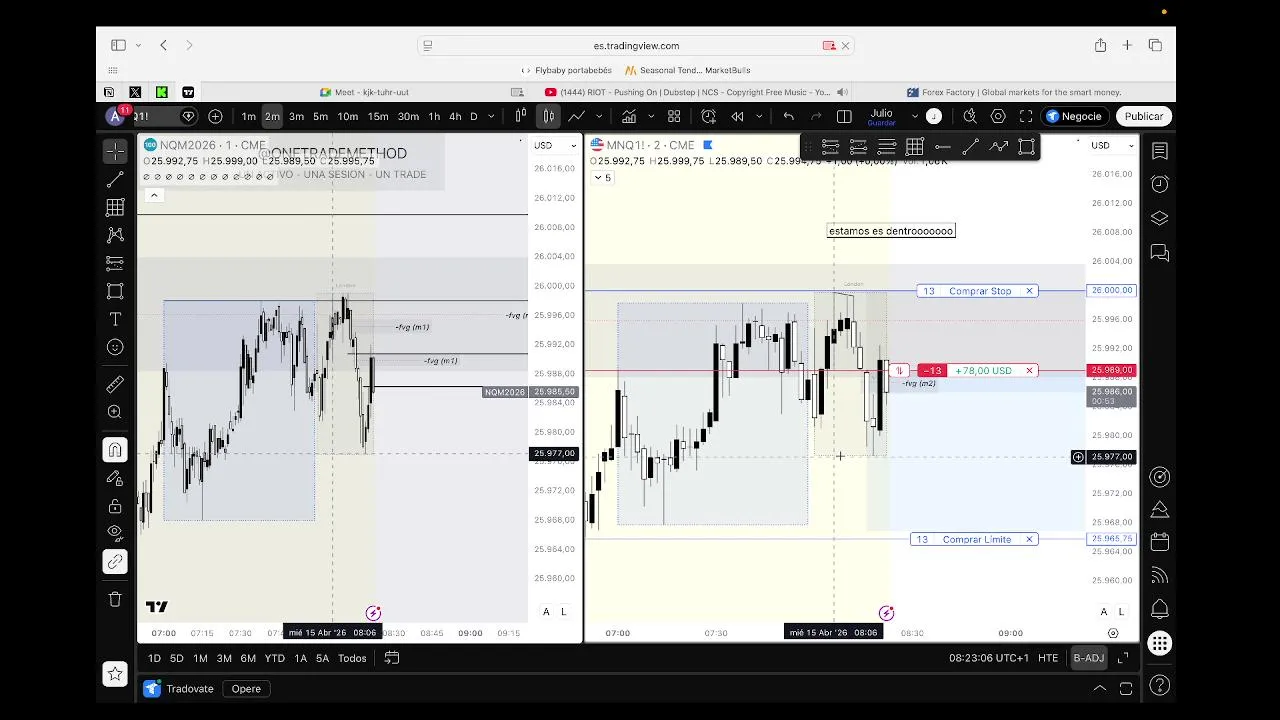Select 4h timeframe

click(x=455, y=116)
